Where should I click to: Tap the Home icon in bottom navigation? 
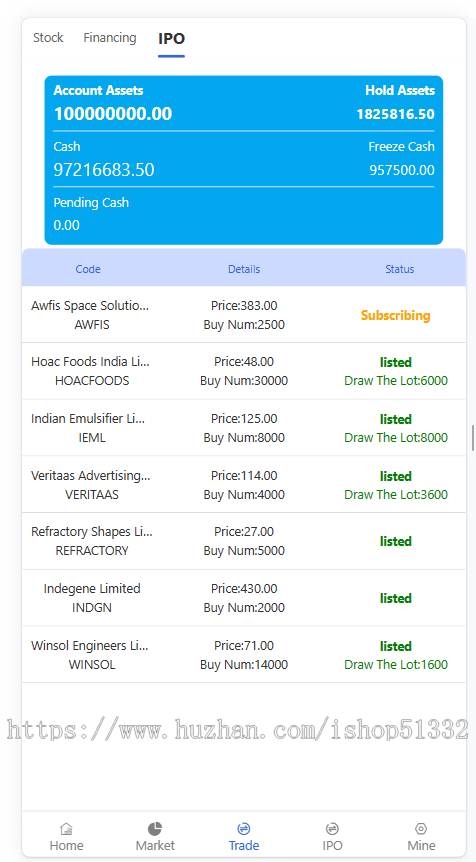[x=67, y=828]
